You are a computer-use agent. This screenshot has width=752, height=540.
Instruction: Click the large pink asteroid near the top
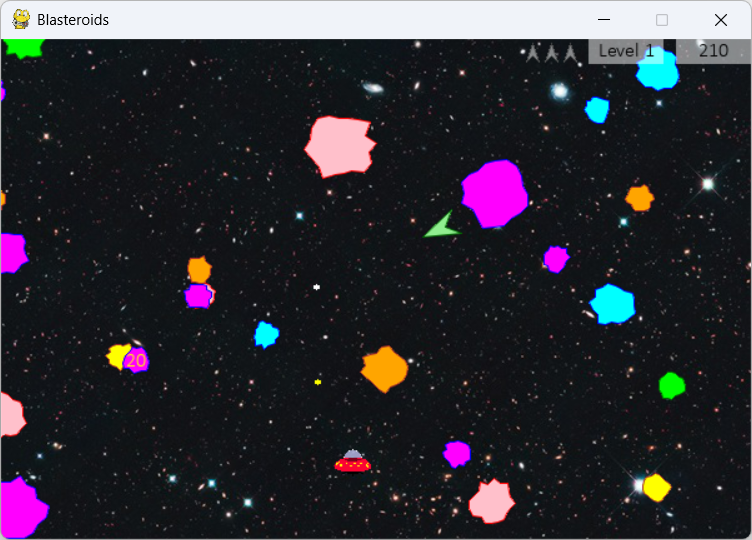pyautogui.click(x=340, y=146)
